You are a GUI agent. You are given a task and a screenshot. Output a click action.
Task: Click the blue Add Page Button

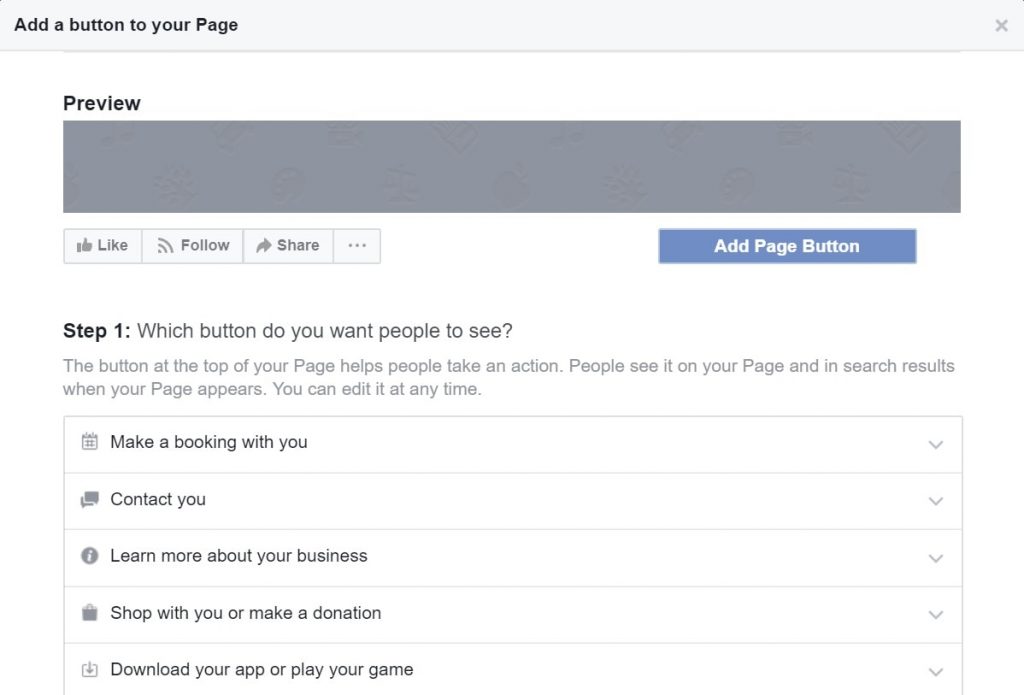pyautogui.click(x=787, y=246)
